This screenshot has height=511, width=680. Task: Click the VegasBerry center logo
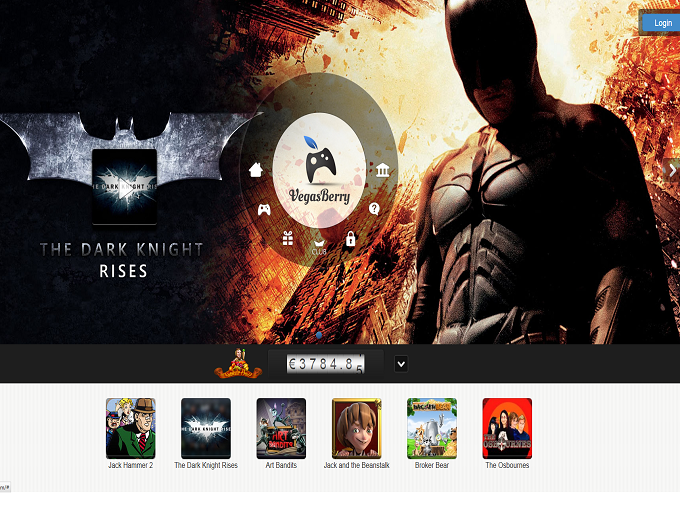[x=320, y=170]
